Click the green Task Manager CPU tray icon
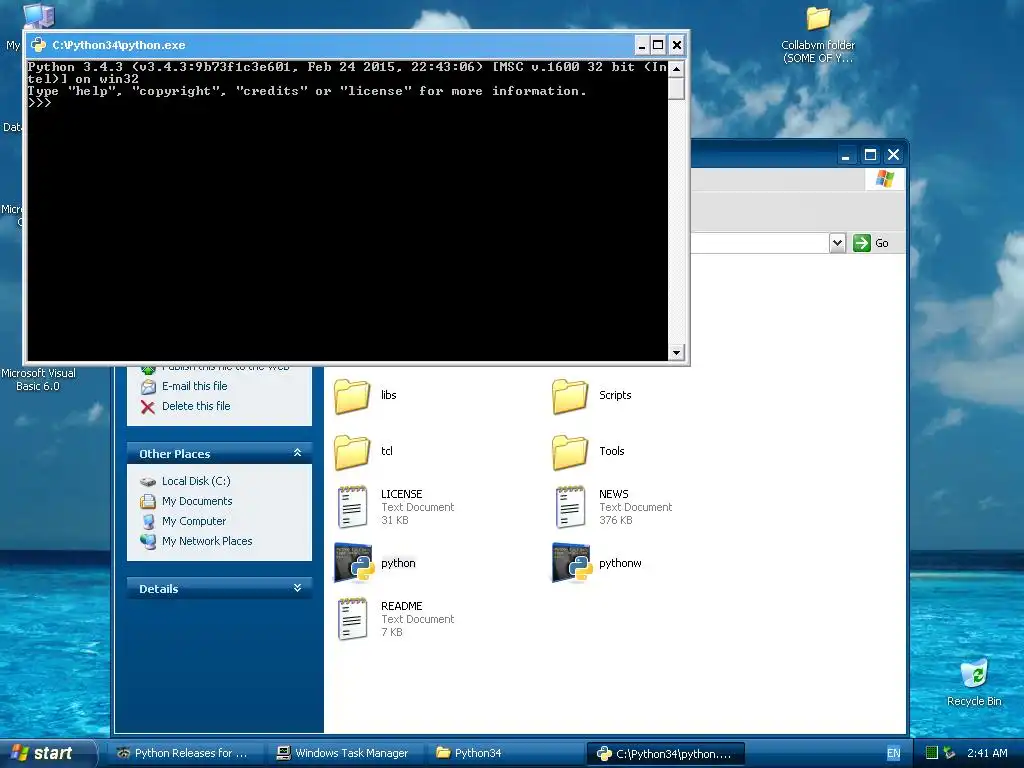 932,753
